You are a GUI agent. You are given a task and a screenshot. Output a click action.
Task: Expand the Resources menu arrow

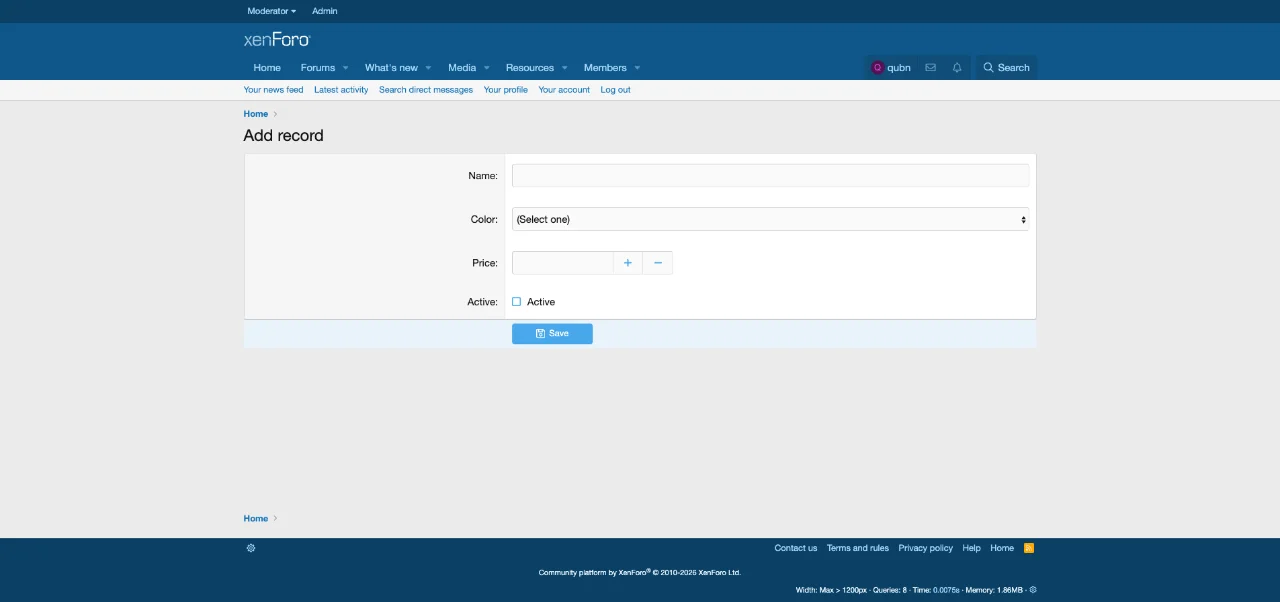point(564,68)
